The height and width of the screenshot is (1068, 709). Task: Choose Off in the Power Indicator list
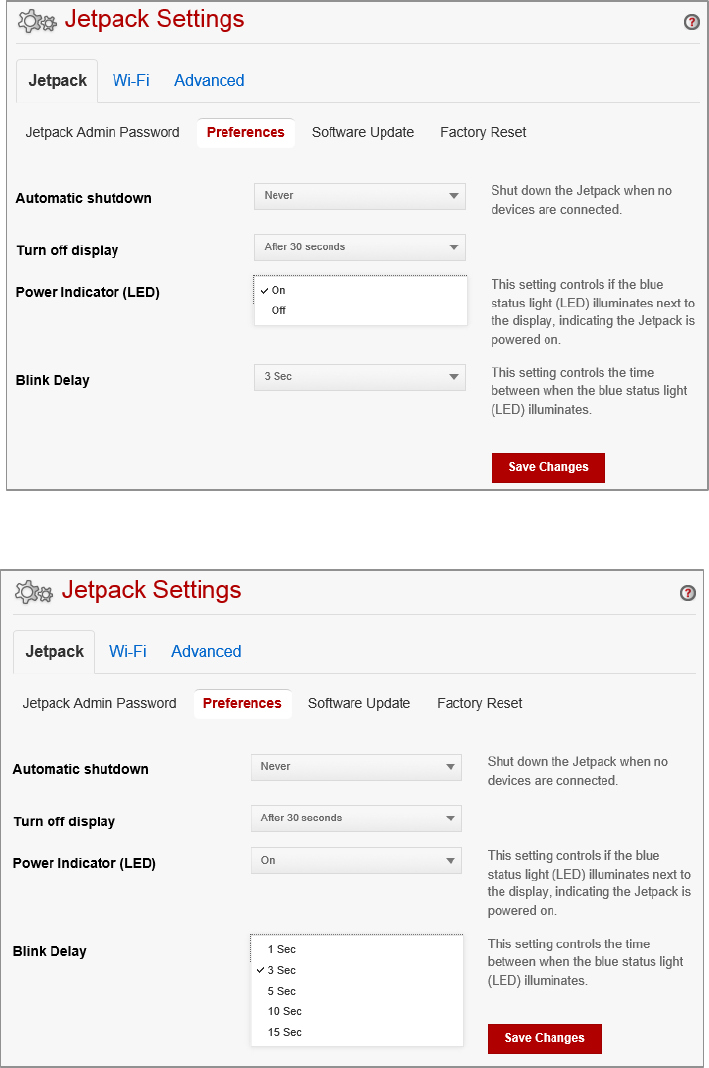pyautogui.click(x=360, y=311)
